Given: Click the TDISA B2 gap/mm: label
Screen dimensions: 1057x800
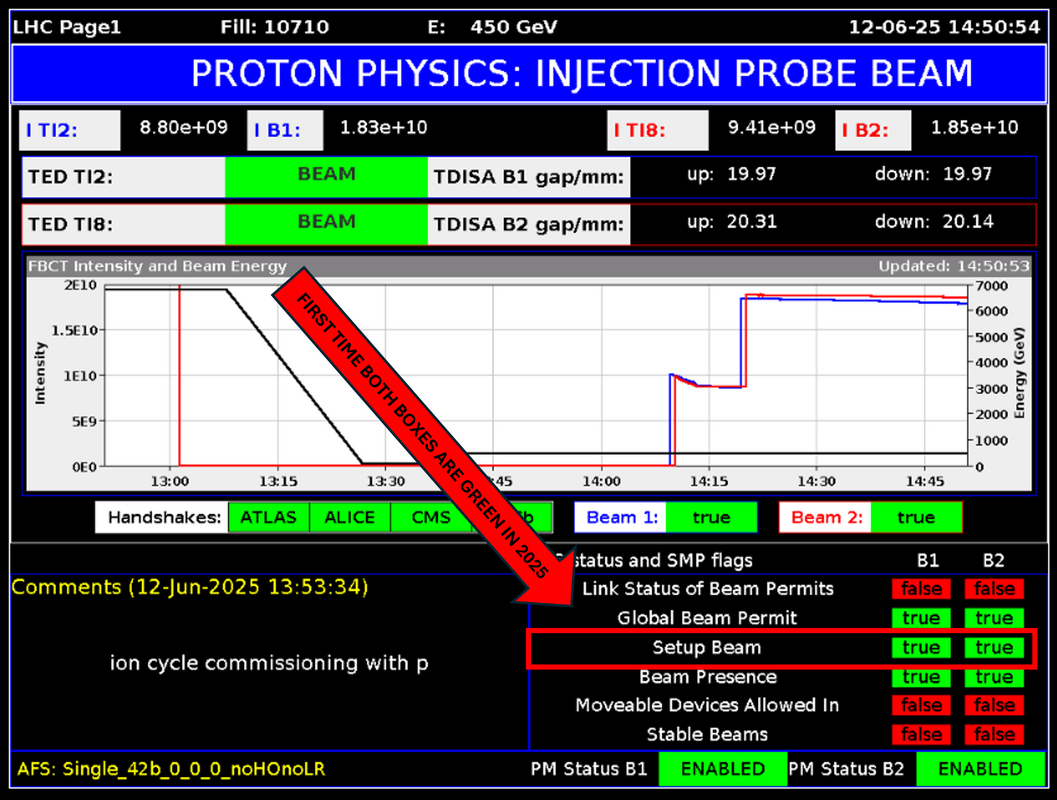Looking at the screenshot, I should click(x=528, y=224).
